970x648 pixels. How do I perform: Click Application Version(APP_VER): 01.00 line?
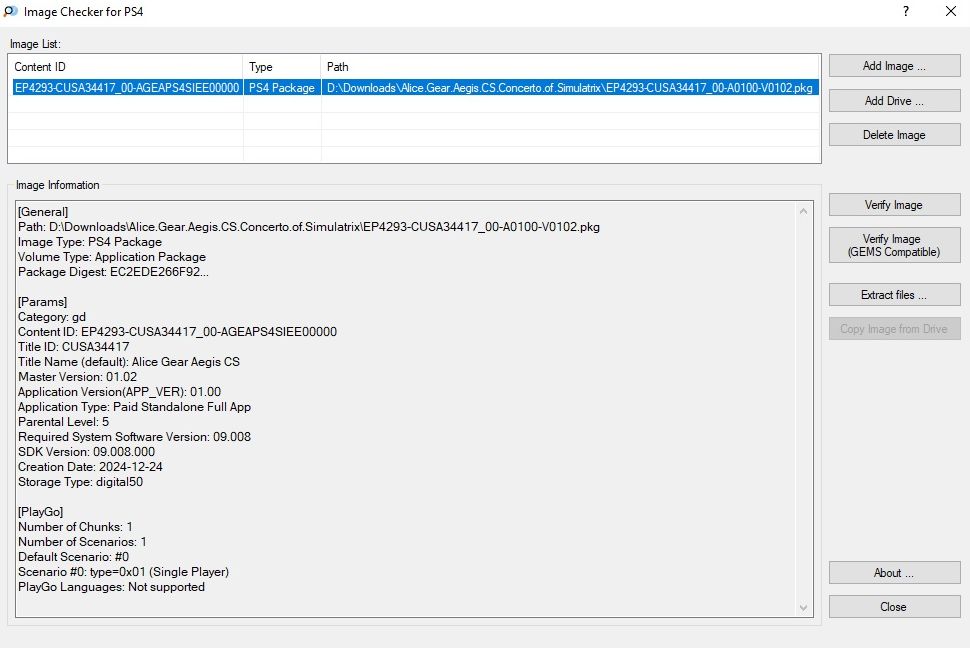point(119,392)
